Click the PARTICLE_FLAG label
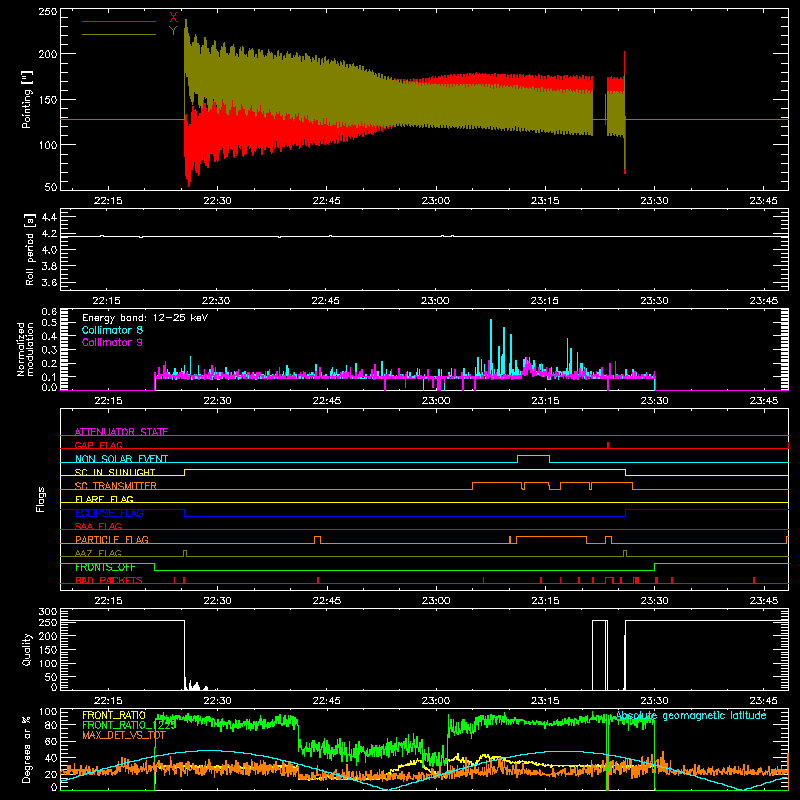800x800 pixels. click(112, 539)
